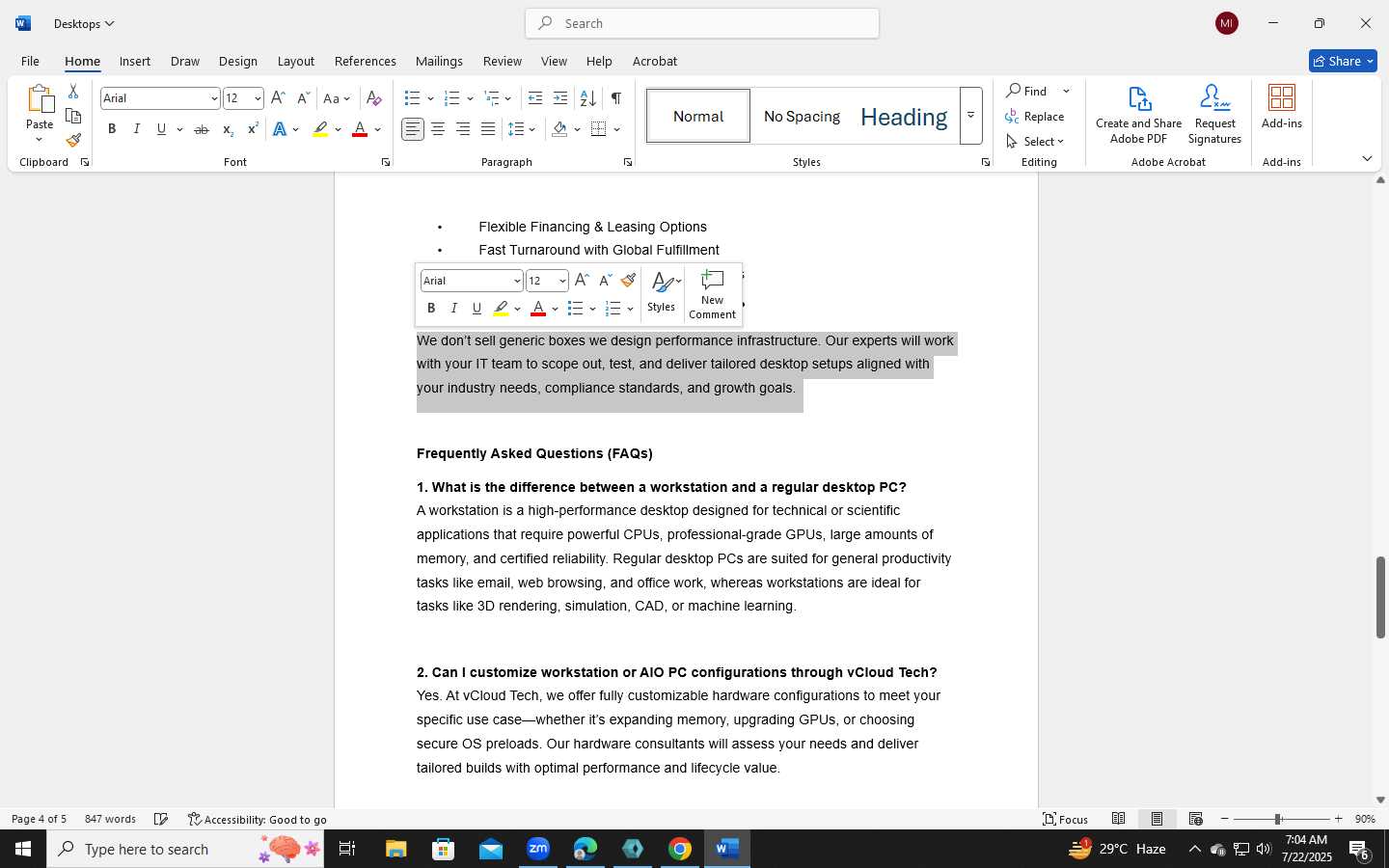This screenshot has height=868, width=1389.
Task: Increase paragraph indent
Action: [560, 97]
